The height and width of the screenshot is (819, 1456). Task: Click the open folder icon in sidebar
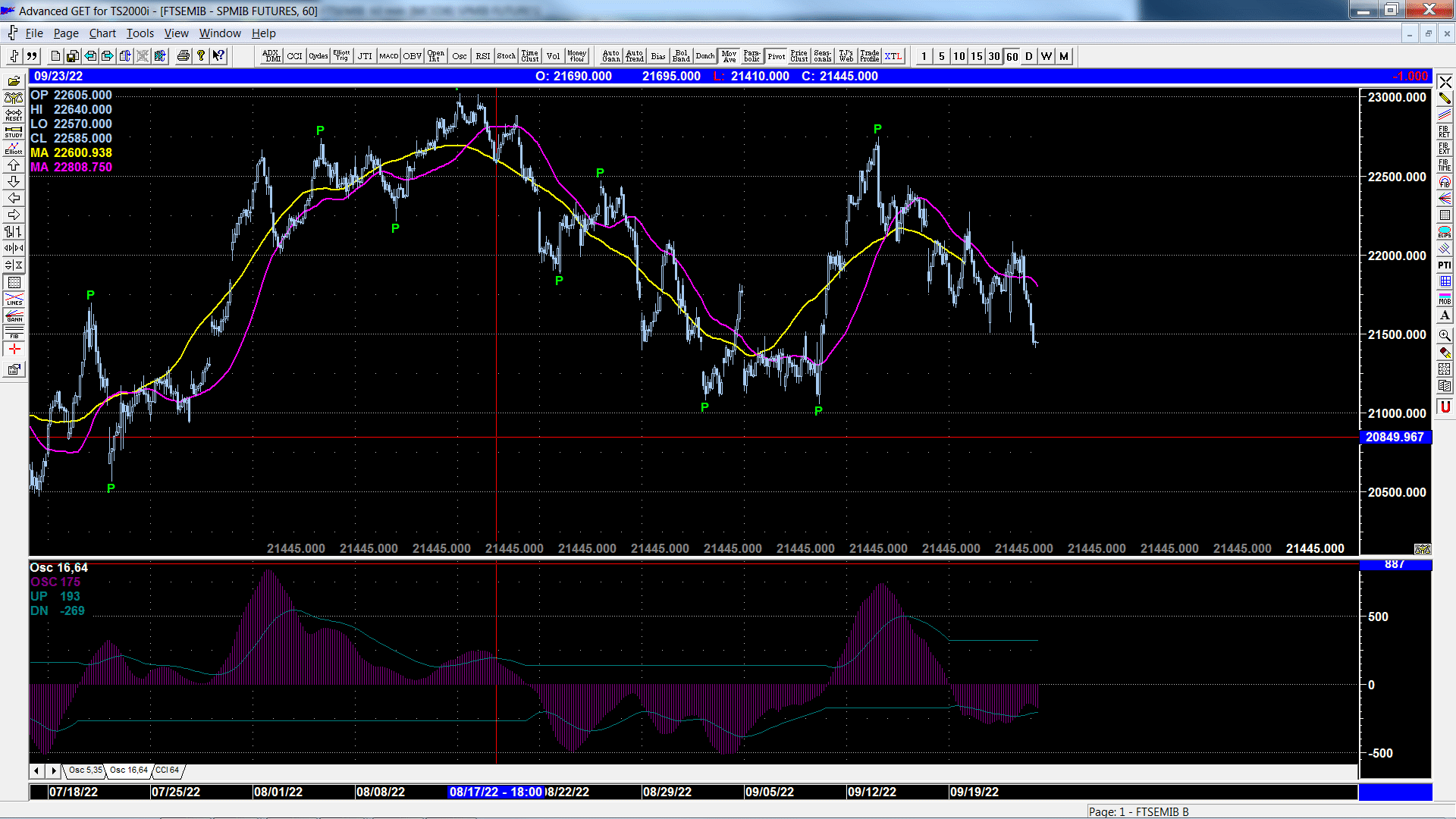[14, 81]
